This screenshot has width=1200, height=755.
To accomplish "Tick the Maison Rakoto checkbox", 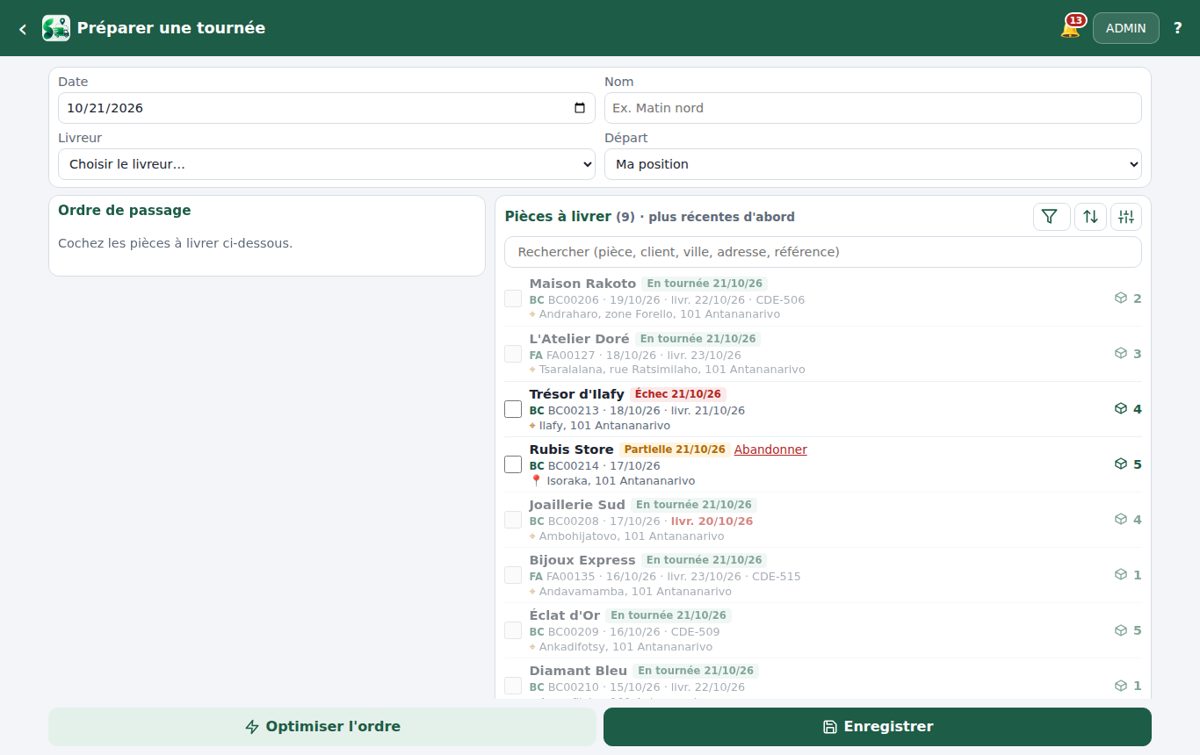I will click(x=513, y=299).
